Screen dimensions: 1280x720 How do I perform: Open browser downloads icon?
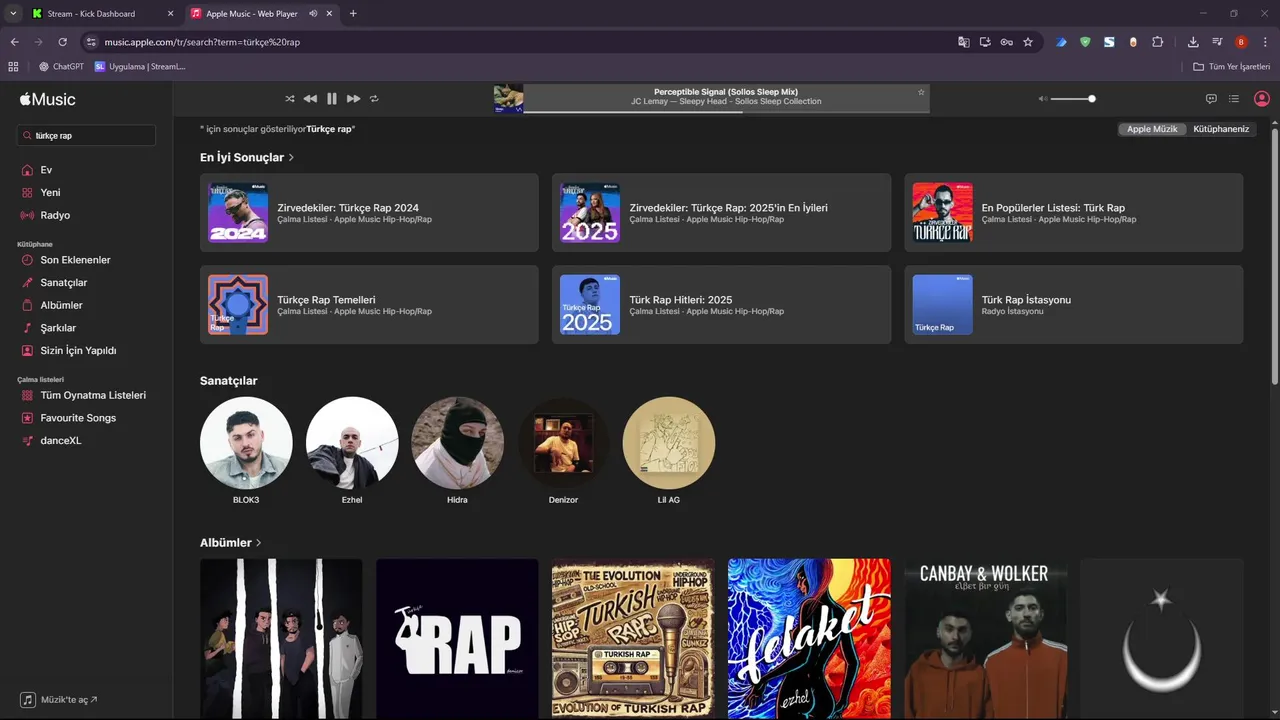pyautogui.click(x=1193, y=42)
